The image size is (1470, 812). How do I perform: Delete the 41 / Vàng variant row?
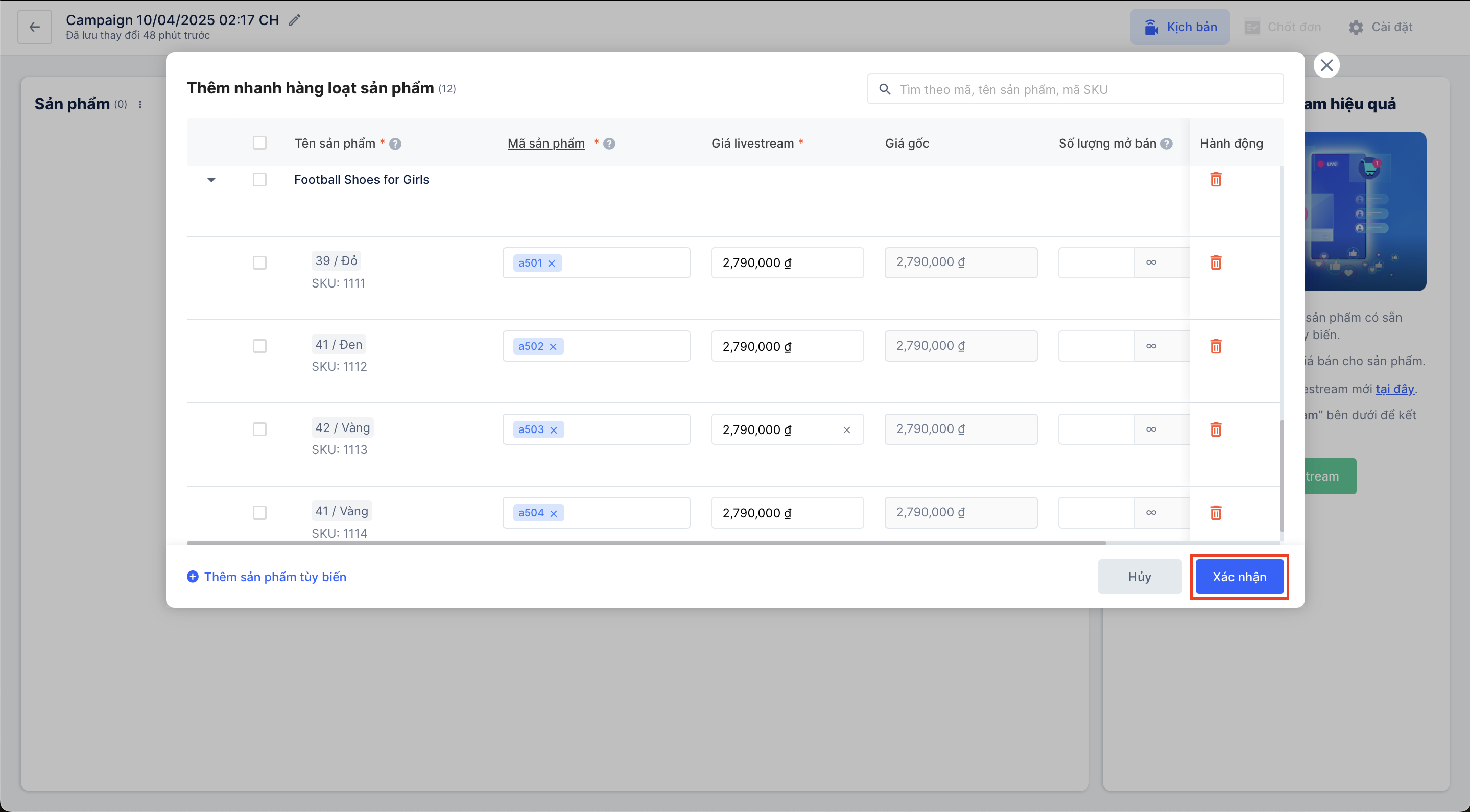1216,512
